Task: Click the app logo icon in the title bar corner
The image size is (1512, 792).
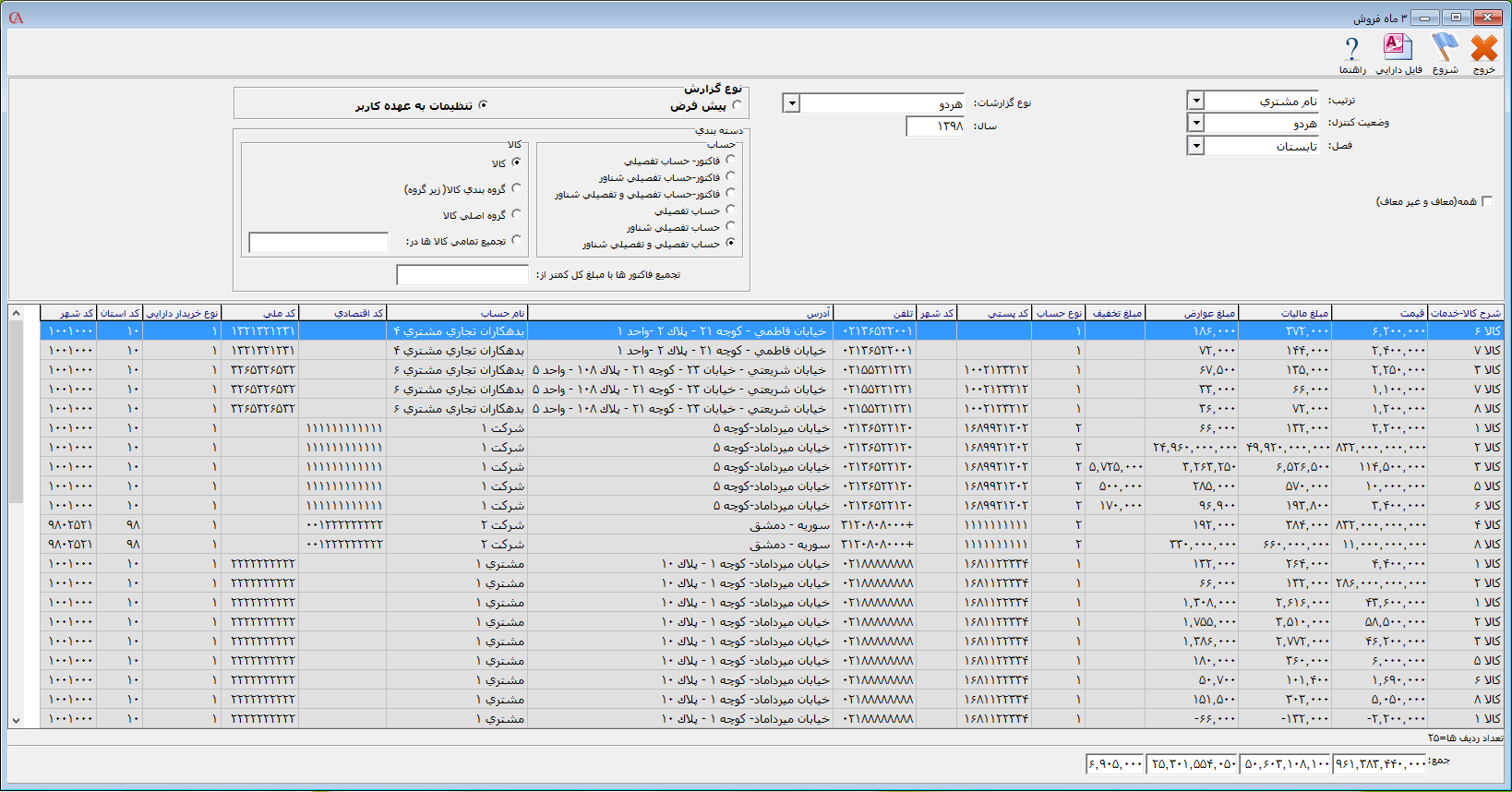Action: [x=16, y=18]
